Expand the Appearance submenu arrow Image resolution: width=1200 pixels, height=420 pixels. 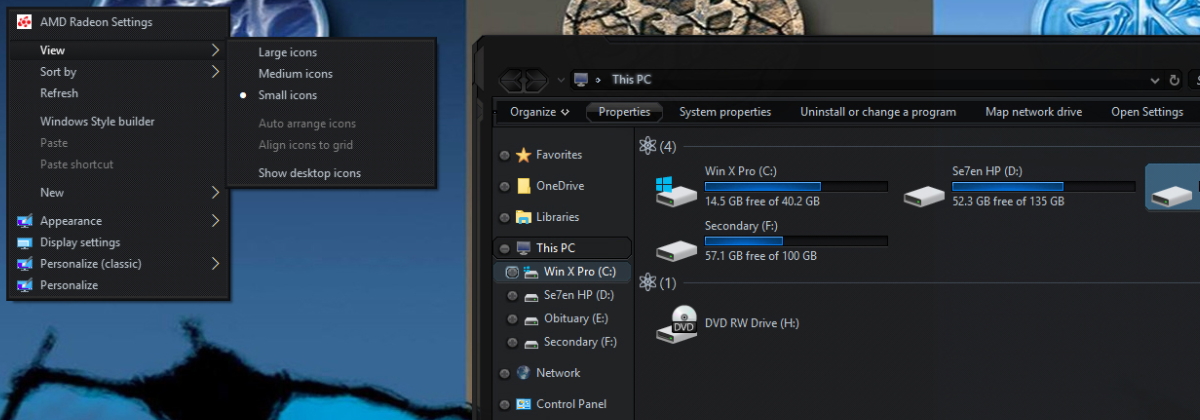pos(216,221)
